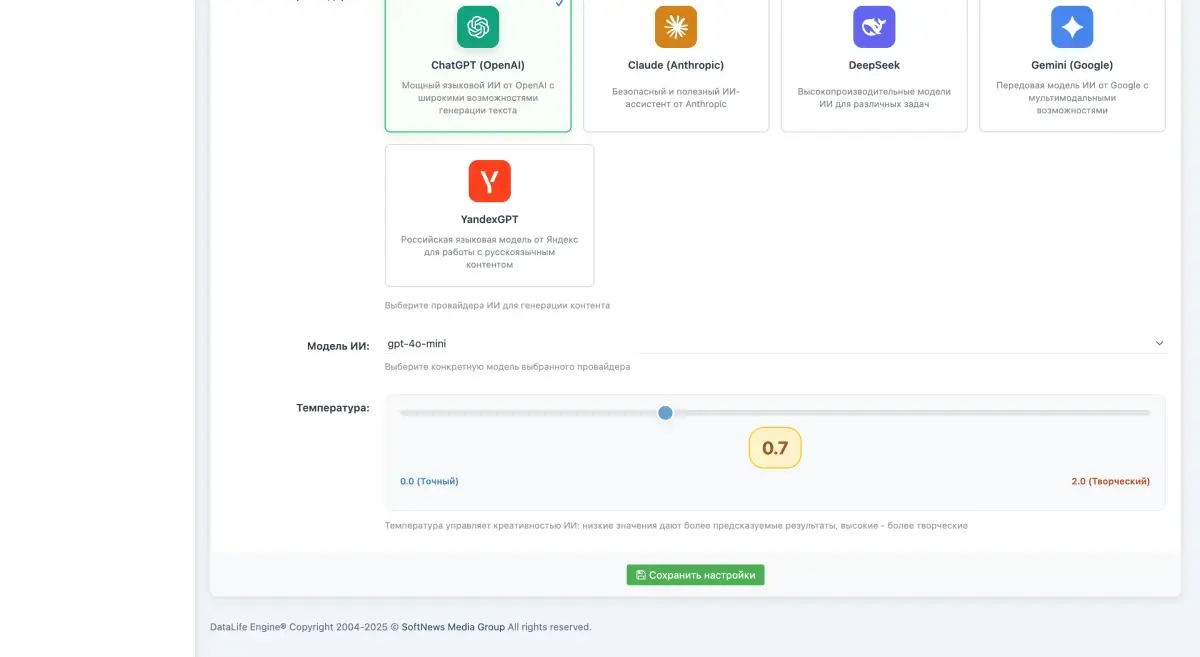This screenshot has height=657, width=1200.
Task: Open the Модель ИИ dropdown showing gpt-4o-mini
Action: [x=775, y=343]
